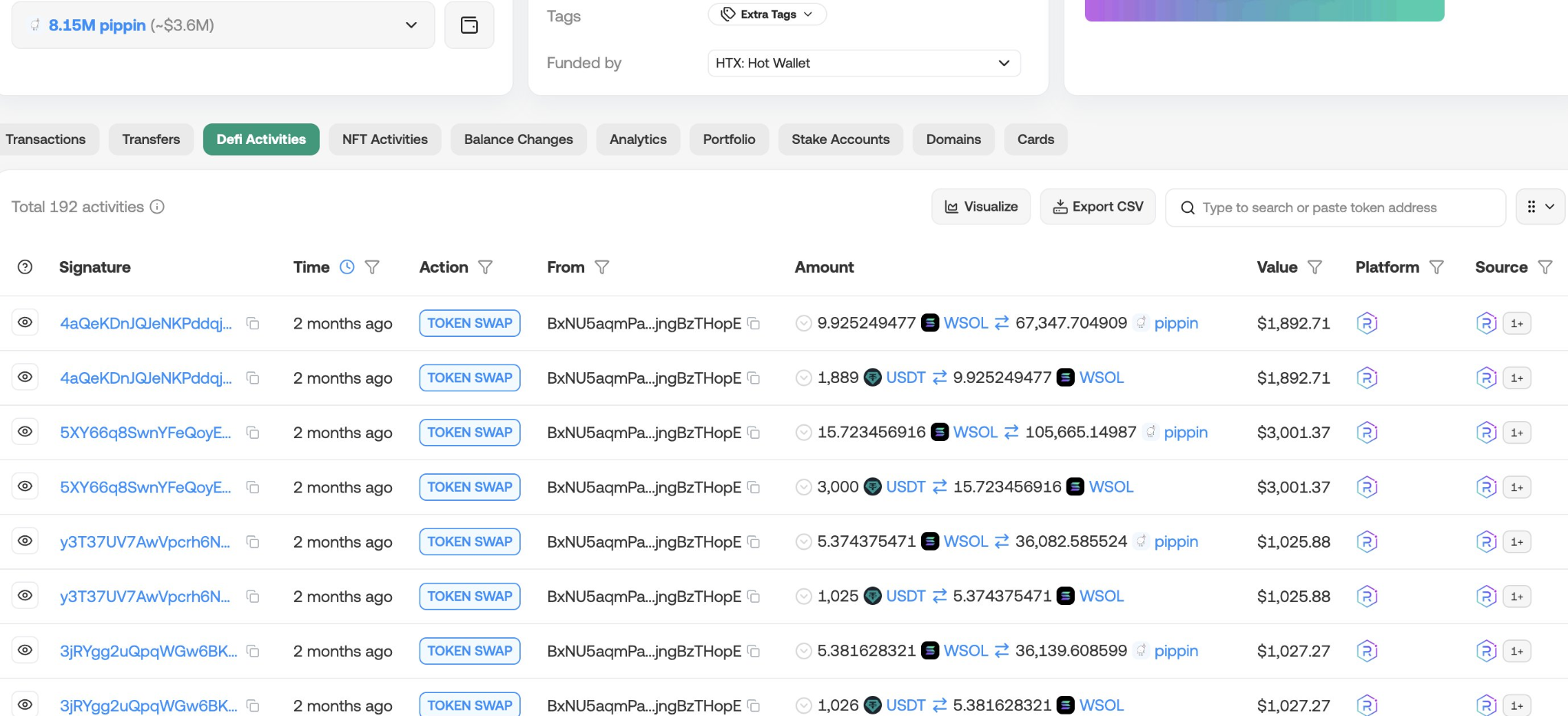Click the From address in the 67,347.704909 pippin row
Viewport: 1568px width, 716px height.
[644, 324]
